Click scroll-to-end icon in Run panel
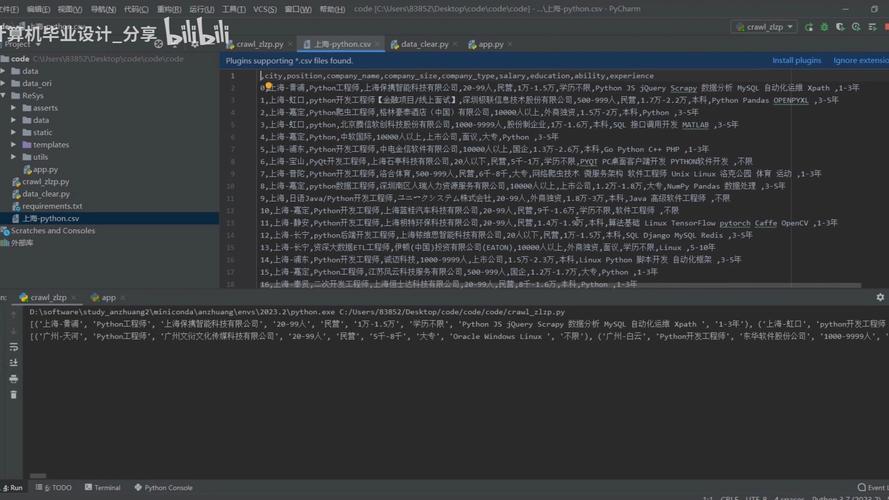889x500 pixels. pyautogui.click(x=13, y=363)
